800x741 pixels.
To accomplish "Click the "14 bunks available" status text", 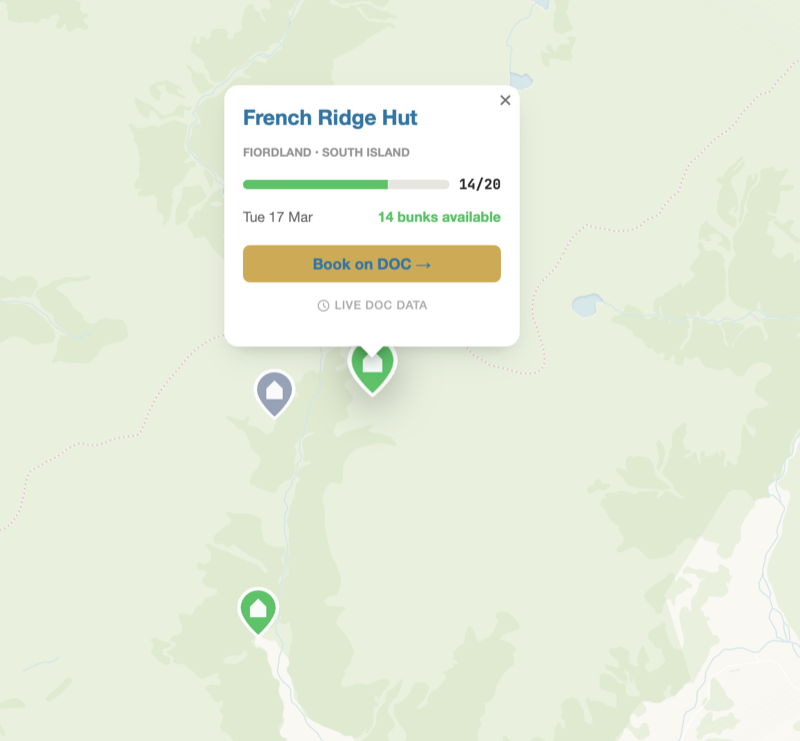I will click(x=439, y=218).
